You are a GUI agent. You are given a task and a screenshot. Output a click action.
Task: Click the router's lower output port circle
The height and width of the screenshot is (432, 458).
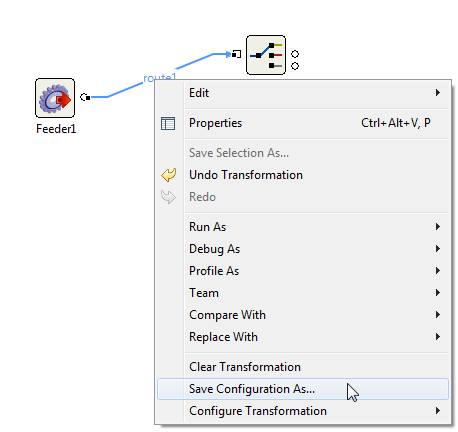(295, 66)
